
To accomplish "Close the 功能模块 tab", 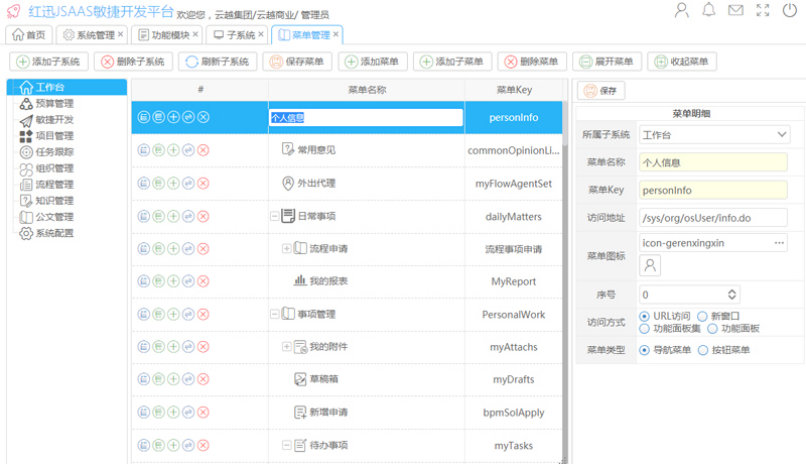I will (195, 34).
